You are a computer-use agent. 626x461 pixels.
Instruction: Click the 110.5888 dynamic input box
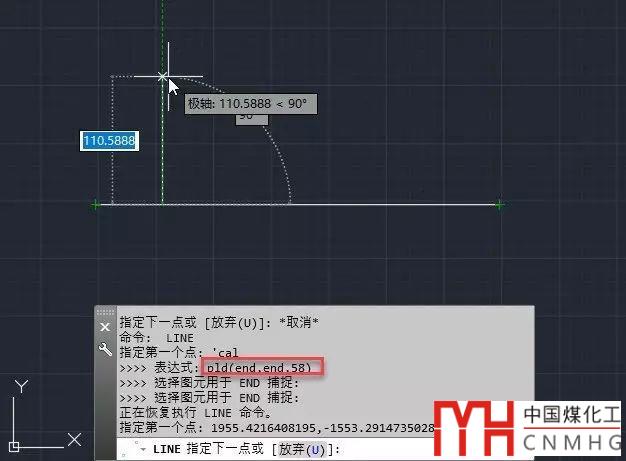click(109, 141)
